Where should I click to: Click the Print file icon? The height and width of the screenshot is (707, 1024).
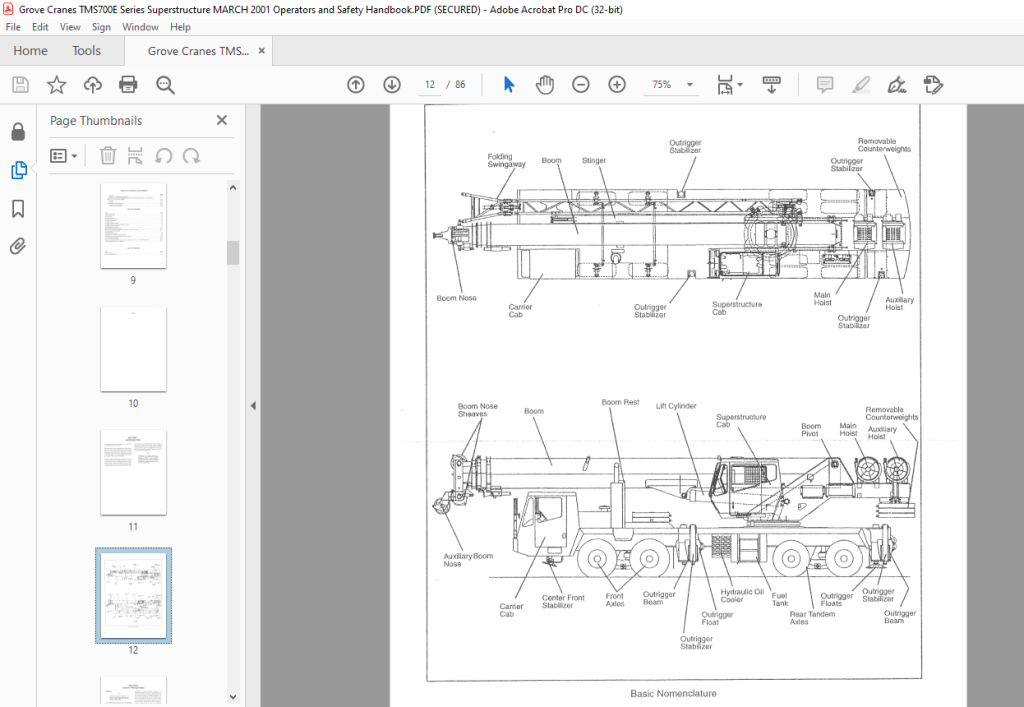[x=128, y=84]
